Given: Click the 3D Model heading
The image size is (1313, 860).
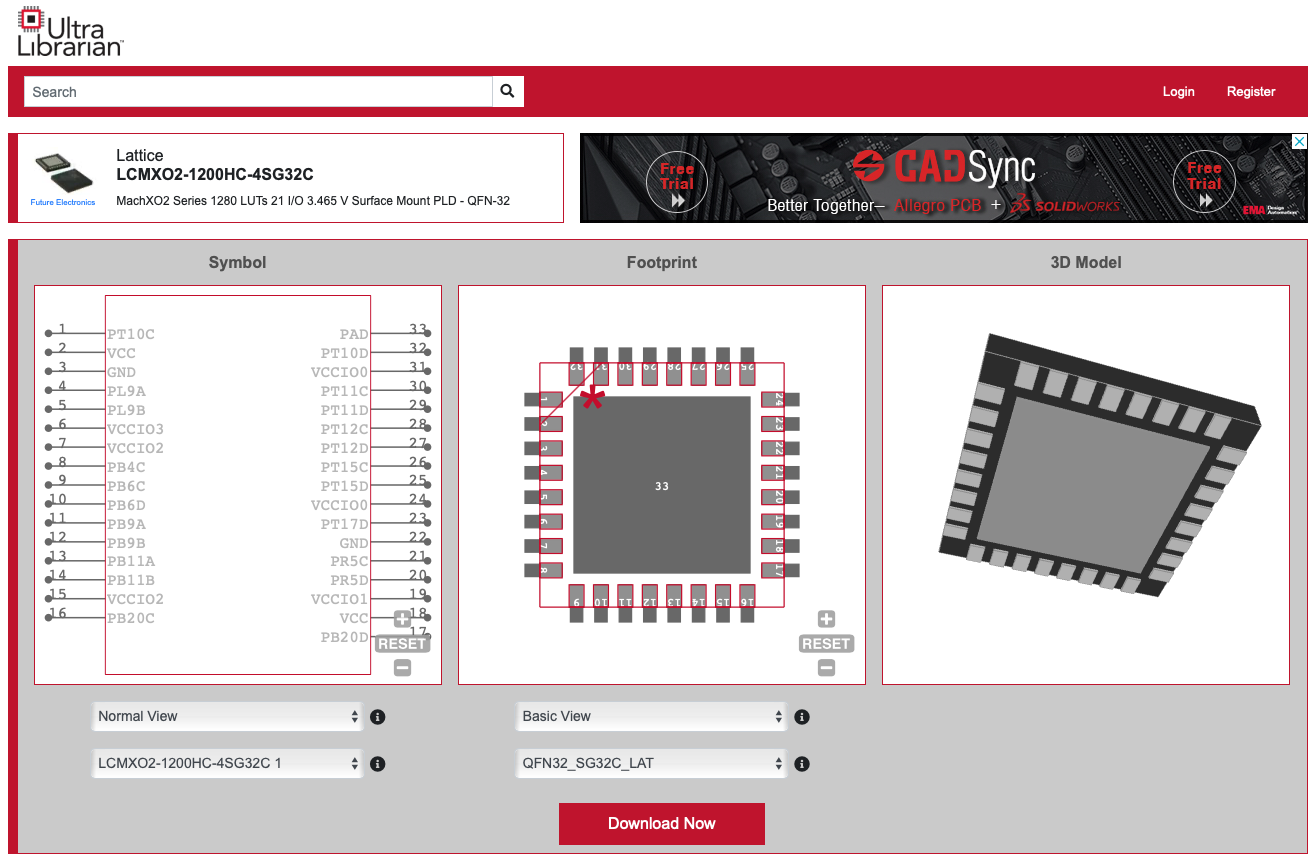Looking at the screenshot, I should click(x=1086, y=262).
